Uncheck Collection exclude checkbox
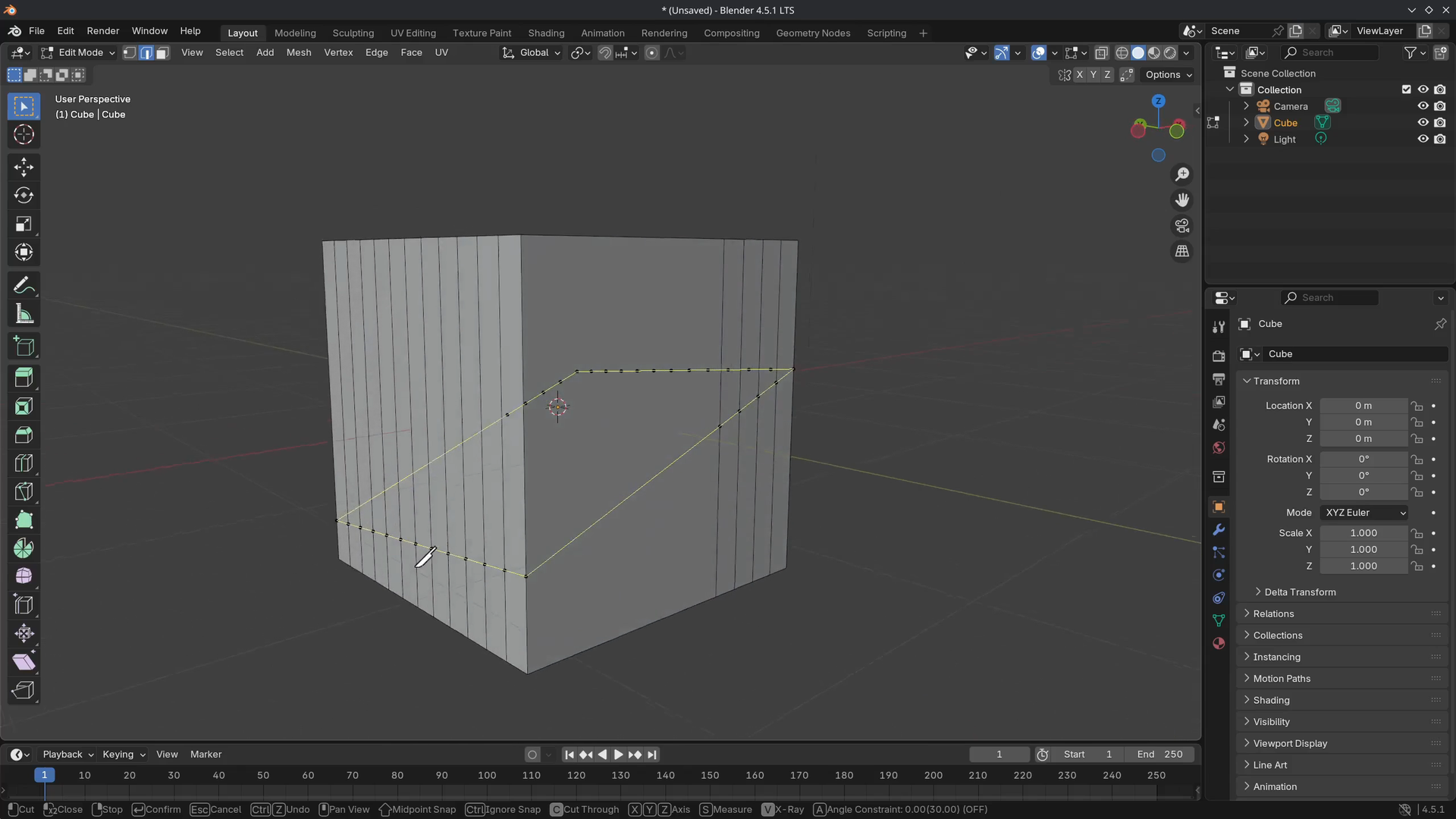The image size is (1456, 819). click(1406, 89)
